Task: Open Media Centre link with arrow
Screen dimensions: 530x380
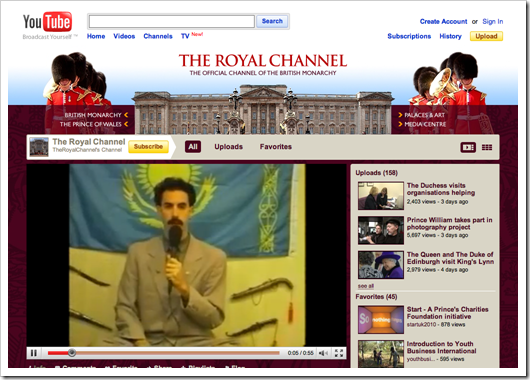Action: point(422,124)
